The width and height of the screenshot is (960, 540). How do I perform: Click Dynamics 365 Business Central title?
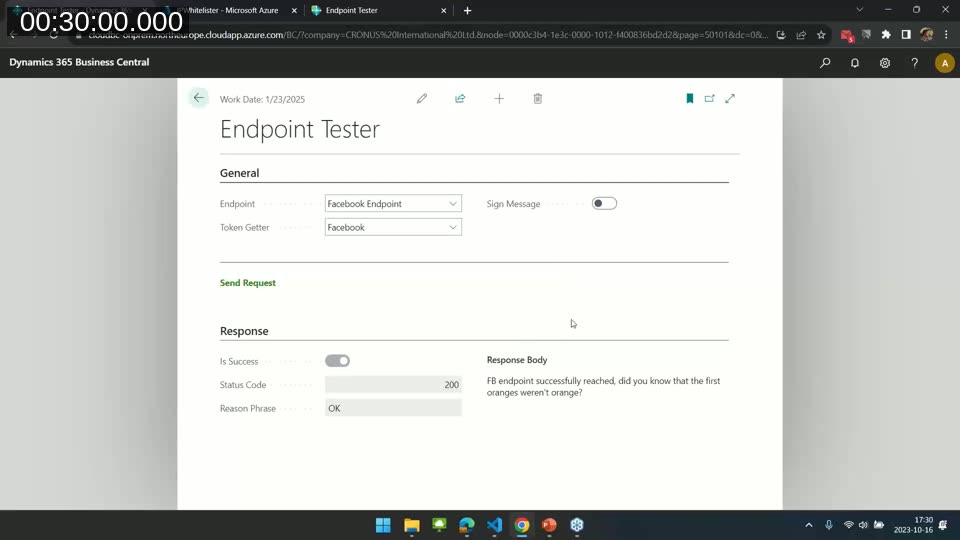tap(79, 62)
